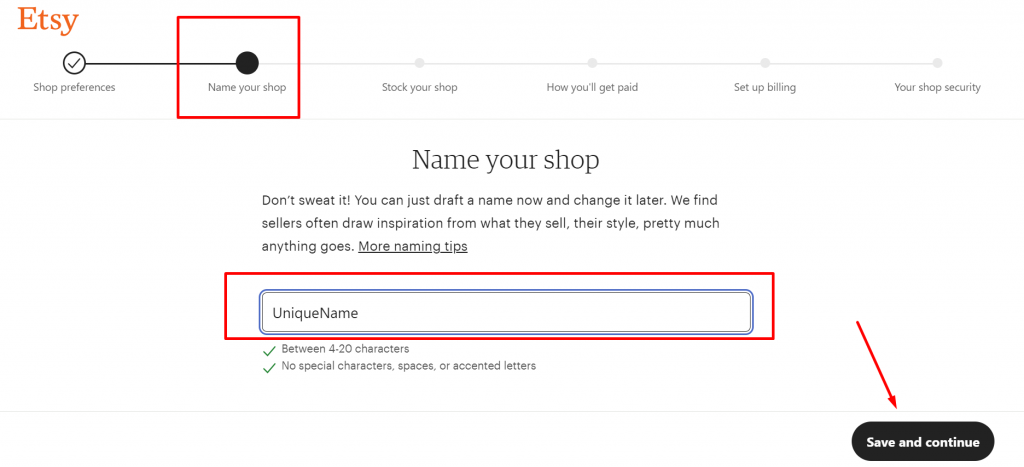Screen dimensions: 1024x467
Task: Open the More naming tips link
Action: click(x=412, y=246)
